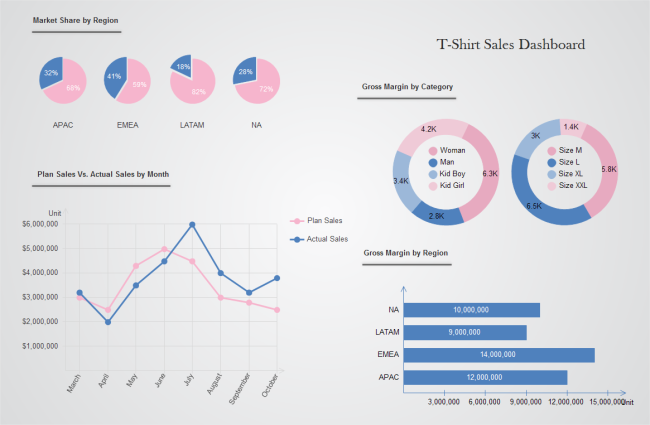Click the LATAM 9,000,000 bar
Image resolution: width=650 pixels, height=425 pixels.
point(465,333)
